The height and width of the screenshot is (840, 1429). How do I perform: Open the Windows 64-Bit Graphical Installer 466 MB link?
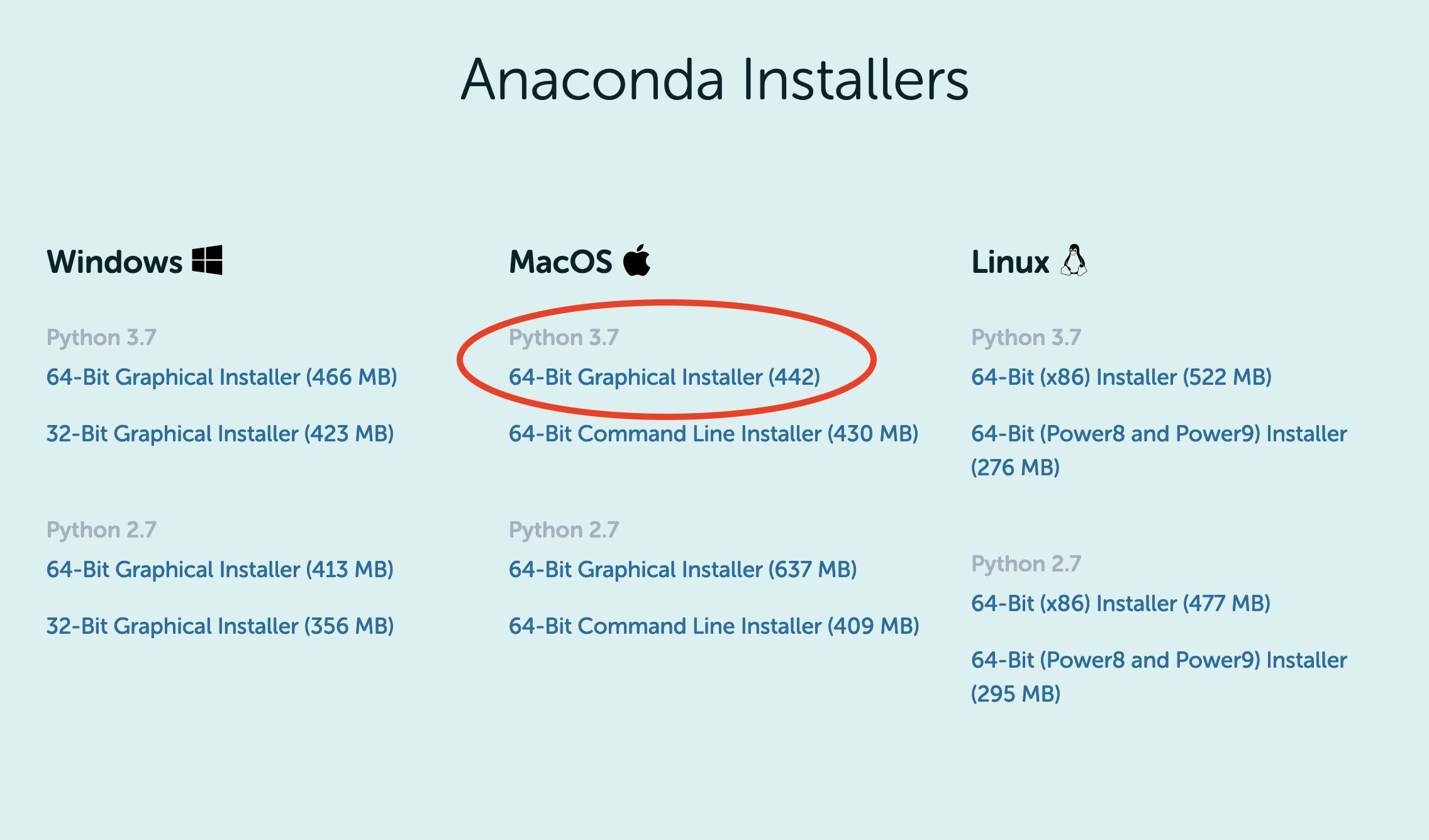tap(221, 377)
